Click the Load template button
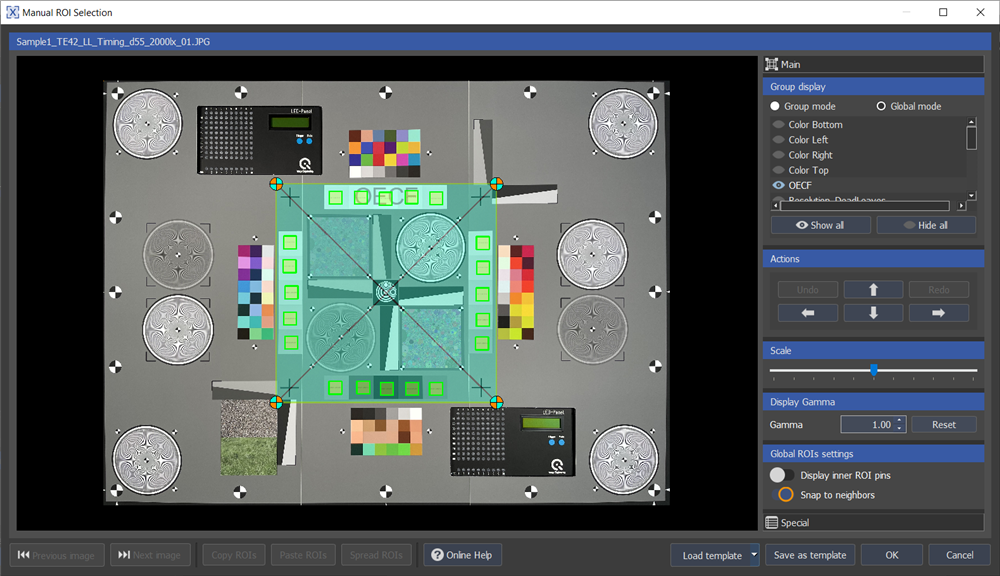 point(712,555)
